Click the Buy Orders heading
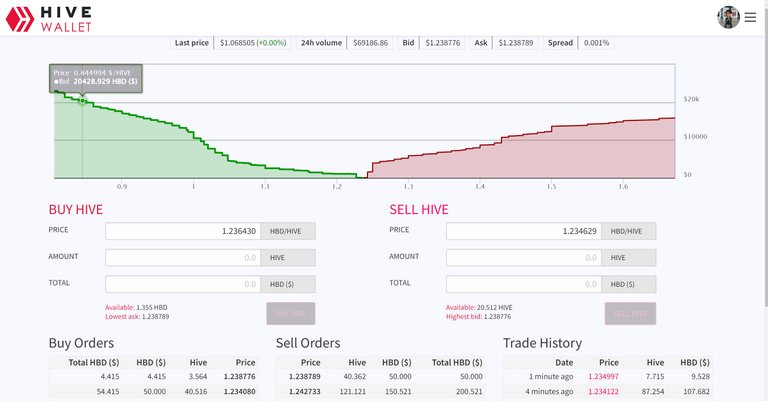The width and height of the screenshot is (768, 401). (81, 343)
